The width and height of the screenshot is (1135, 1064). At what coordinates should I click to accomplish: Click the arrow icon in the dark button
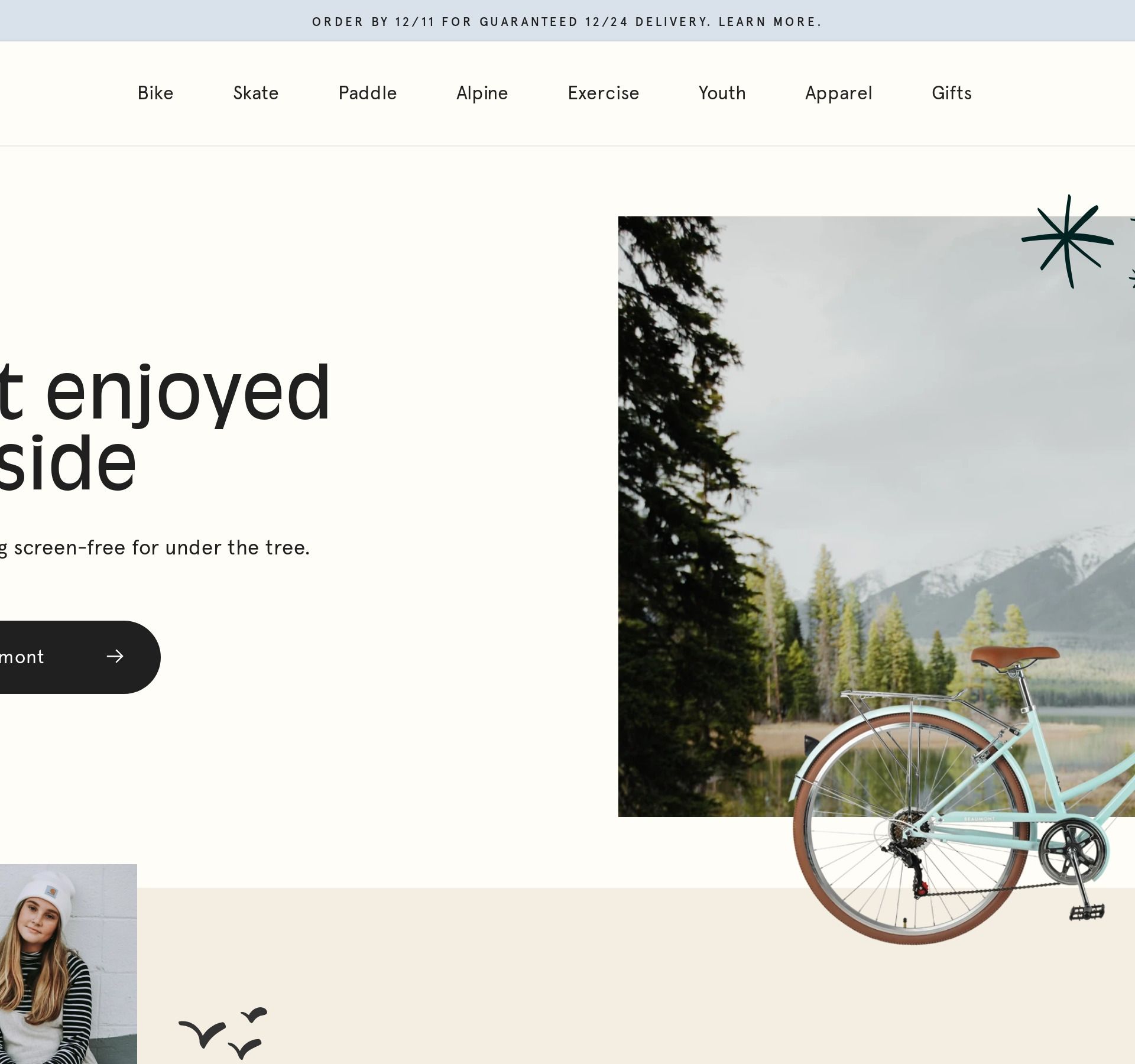115,656
